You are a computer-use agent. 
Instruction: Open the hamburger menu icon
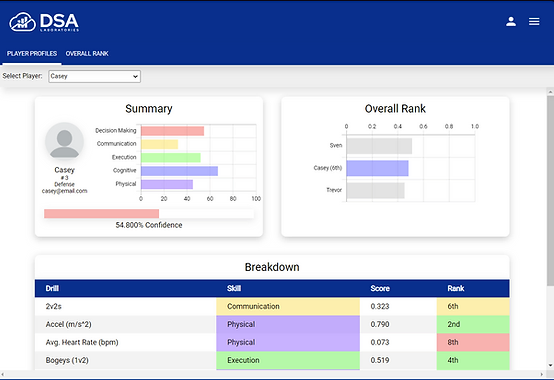click(534, 22)
